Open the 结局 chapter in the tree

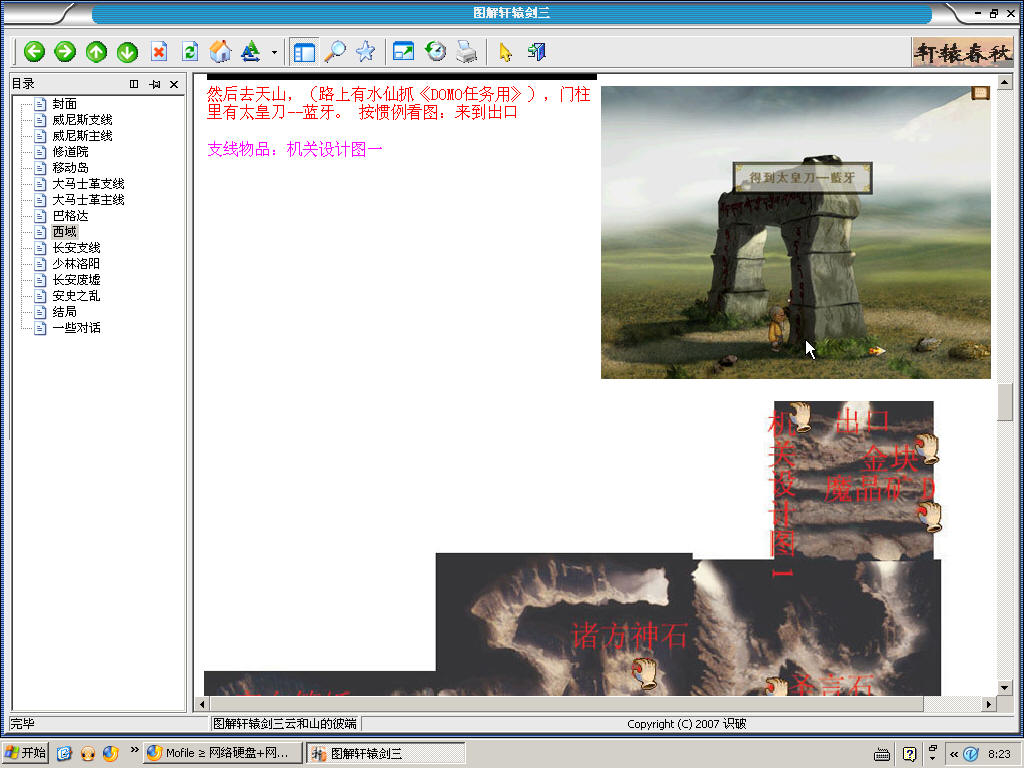(64, 312)
